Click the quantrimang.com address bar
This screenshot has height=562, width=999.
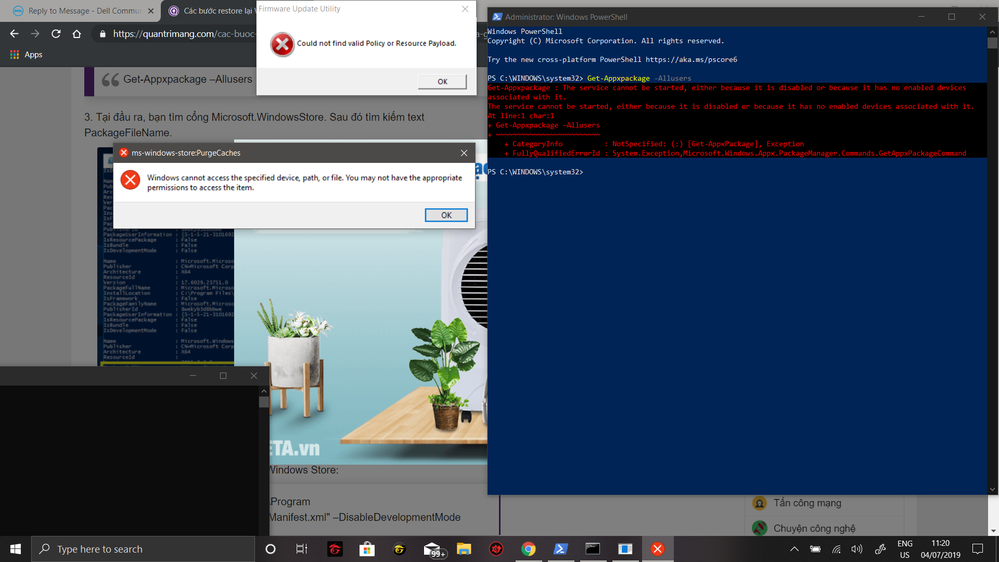pyautogui.click(x=183, y=34)
